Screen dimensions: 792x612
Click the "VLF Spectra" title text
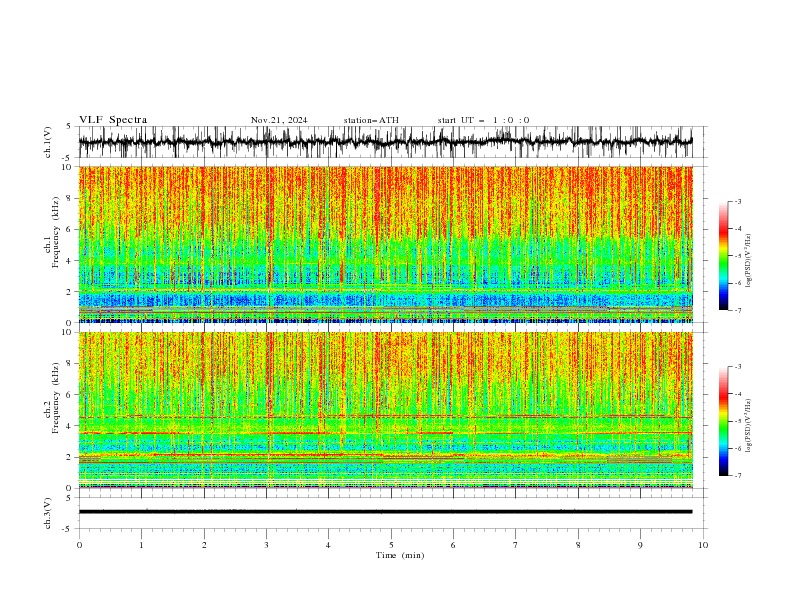(x=113, y=120)
